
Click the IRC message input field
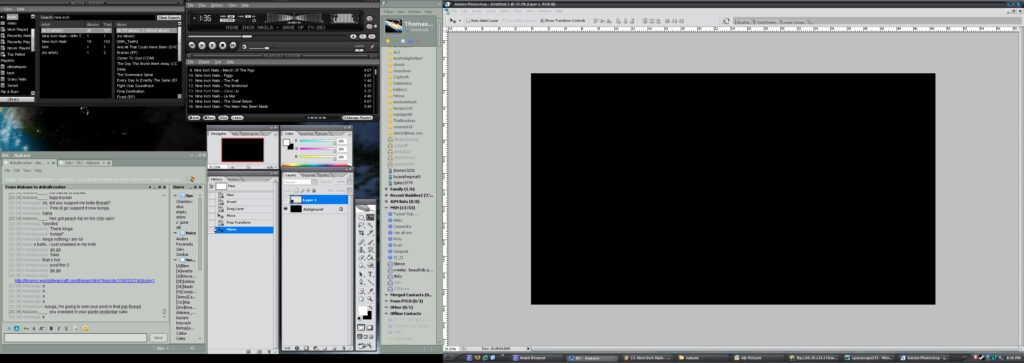tap(75, 338)
